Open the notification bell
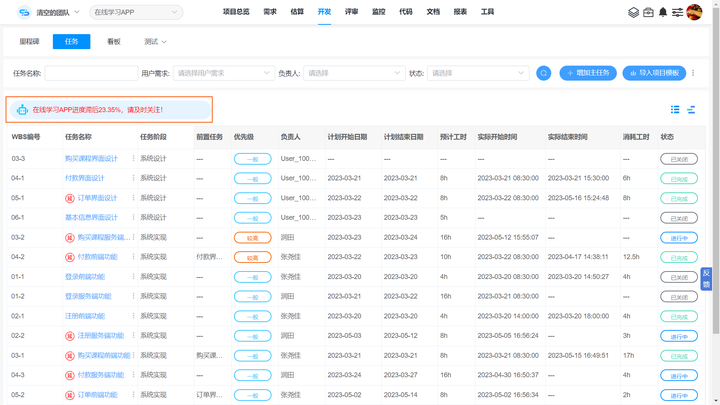 coord(663,12)
